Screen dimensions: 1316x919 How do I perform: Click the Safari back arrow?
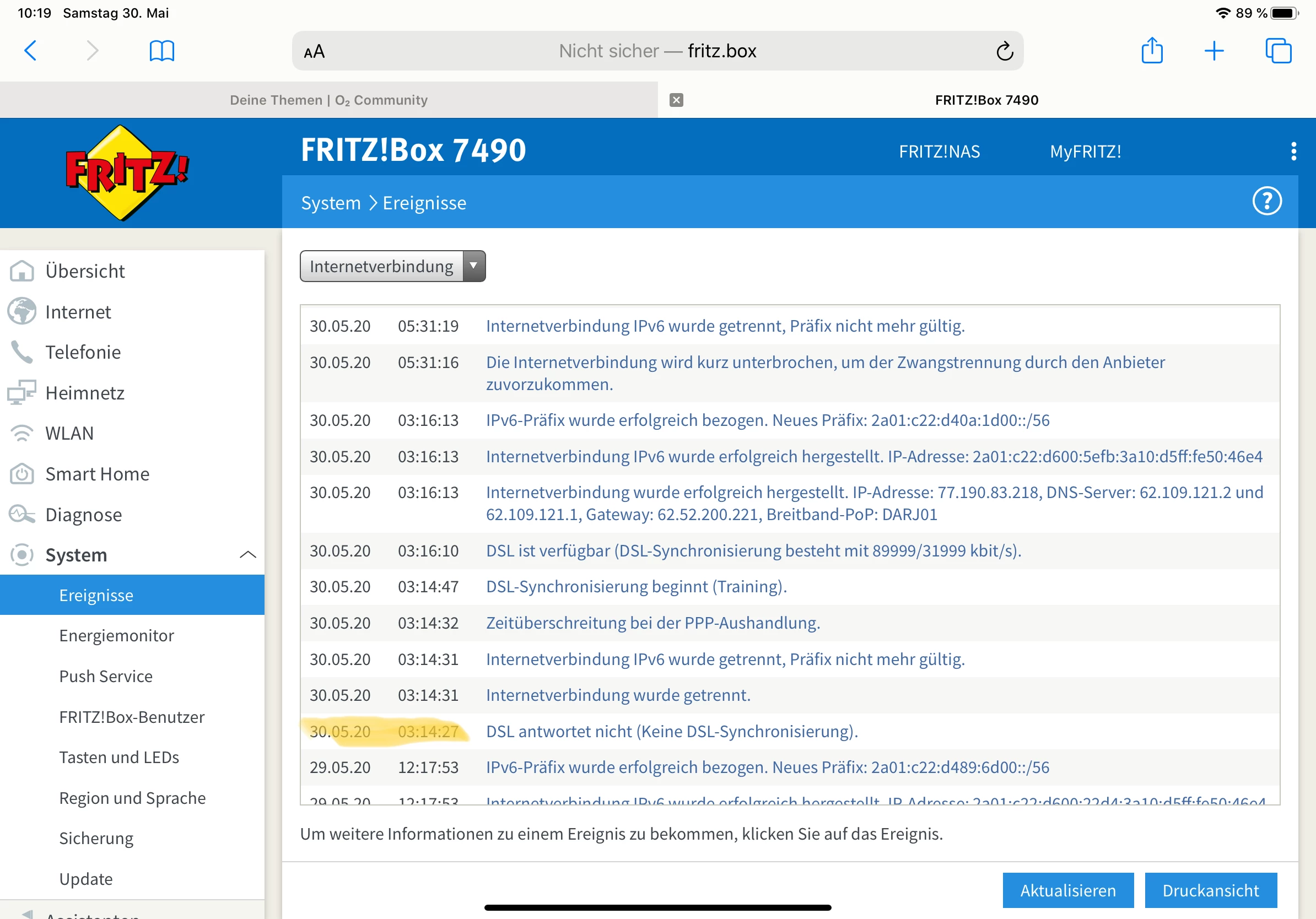click(x=30, y=51)
